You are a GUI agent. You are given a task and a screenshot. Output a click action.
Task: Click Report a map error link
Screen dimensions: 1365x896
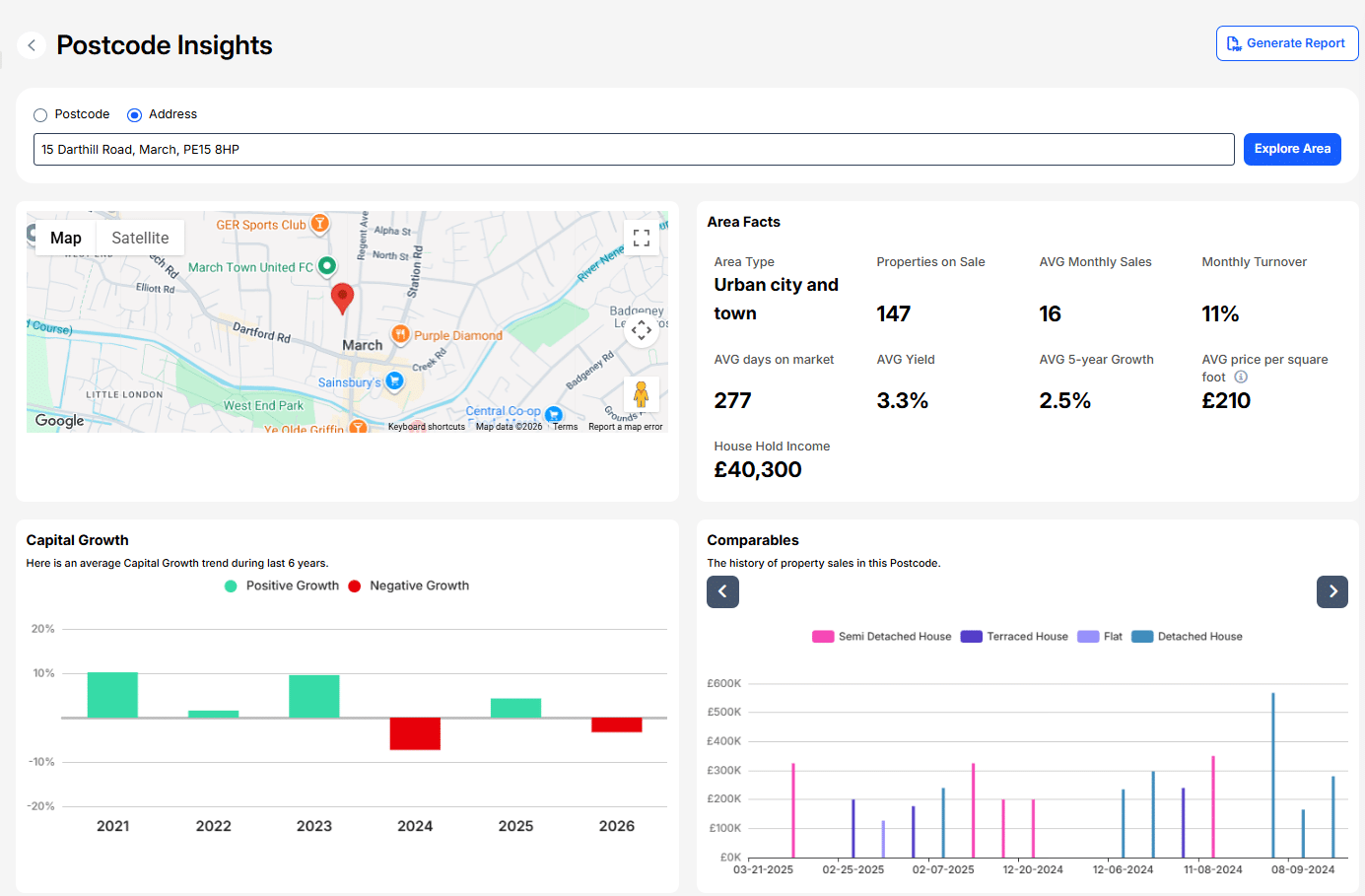pos(625,427)
